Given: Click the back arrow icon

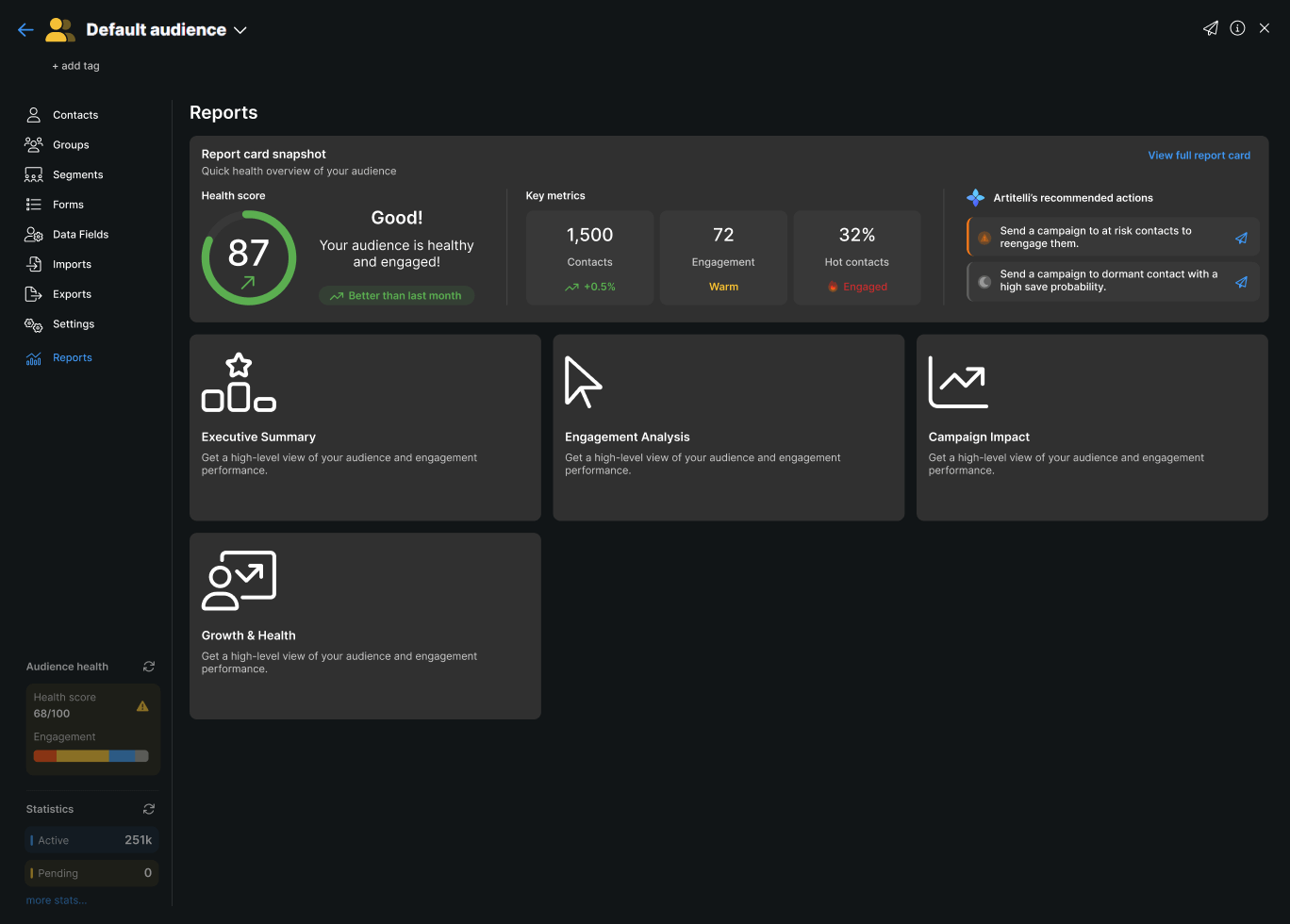Looking at the screenshot, I should (x=25, y=30).
